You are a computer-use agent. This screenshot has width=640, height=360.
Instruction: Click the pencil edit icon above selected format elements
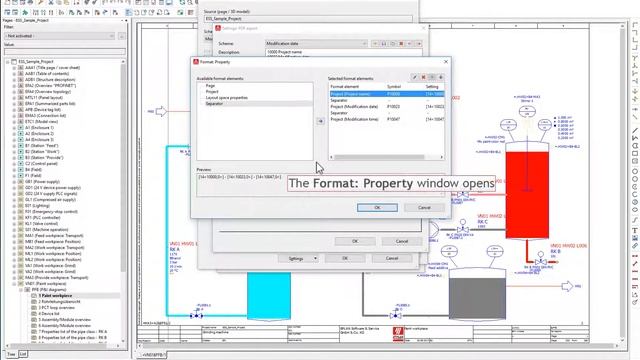pyautogui.click(x=414, y=77)
